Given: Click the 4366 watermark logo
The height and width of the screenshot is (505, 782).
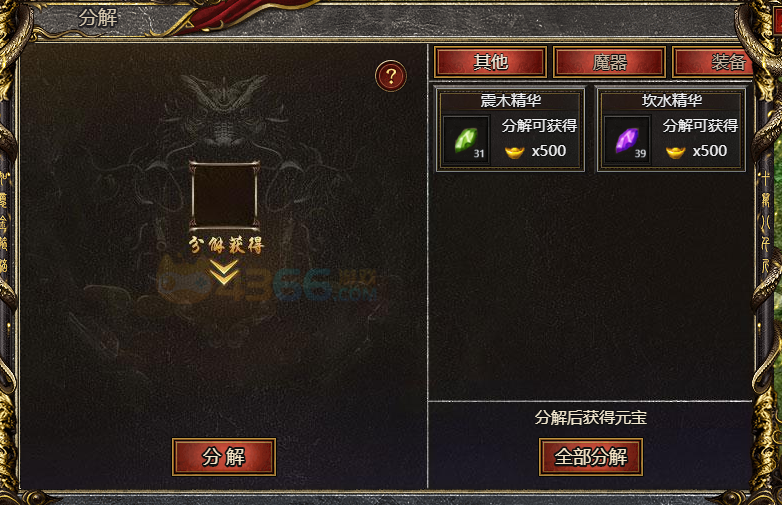Looking at the screenshot, I should pyautogui.click(x=268, y=285).
